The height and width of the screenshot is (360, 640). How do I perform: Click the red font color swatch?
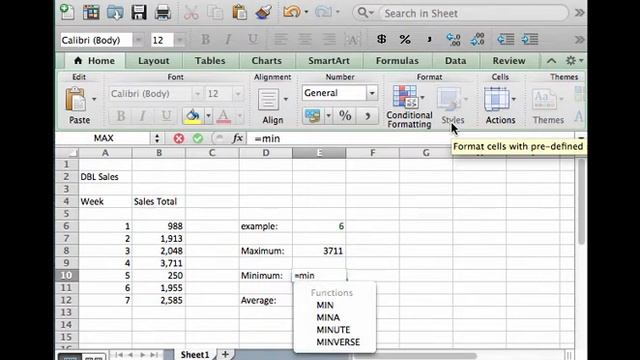click(x=224, y=116)
